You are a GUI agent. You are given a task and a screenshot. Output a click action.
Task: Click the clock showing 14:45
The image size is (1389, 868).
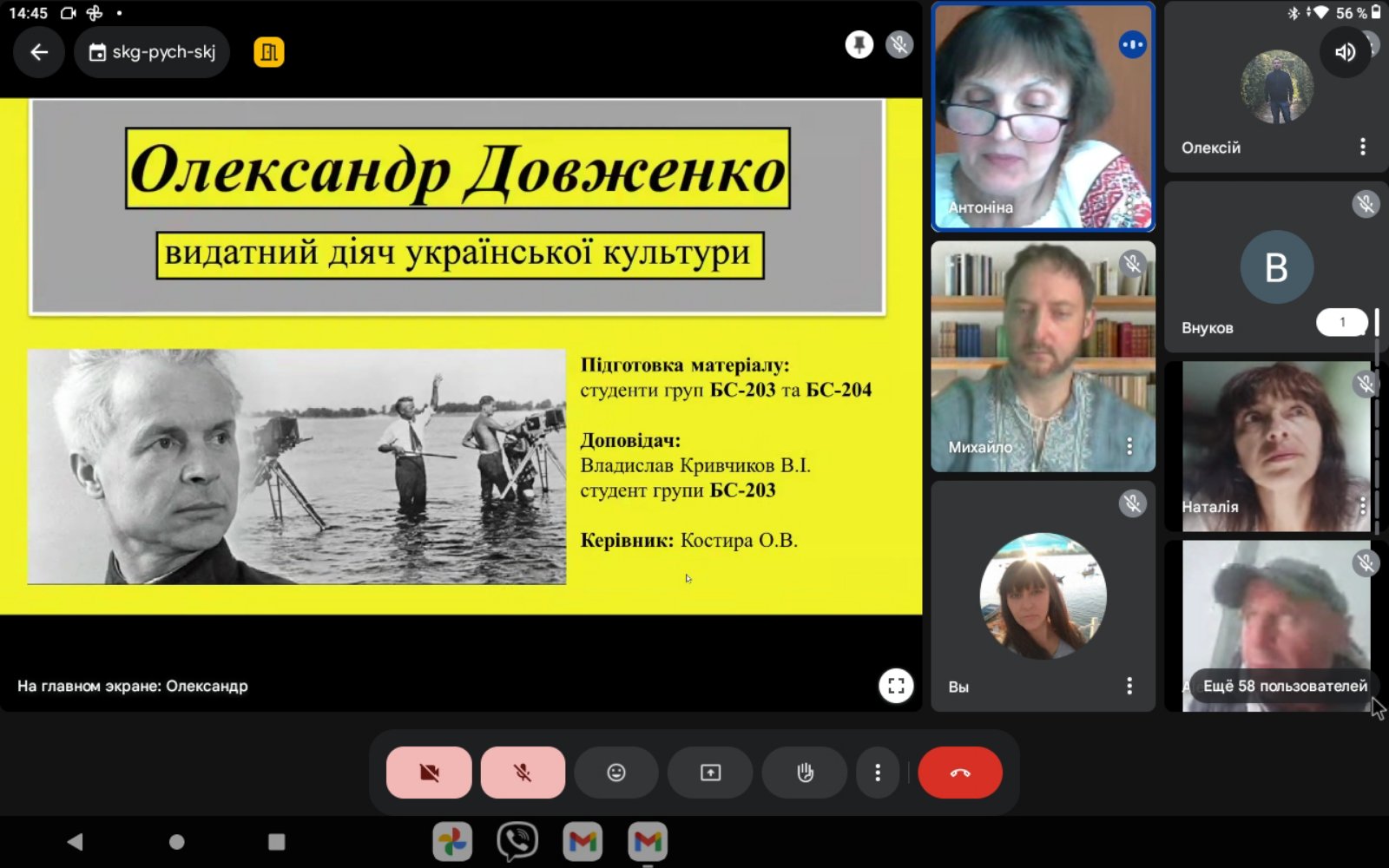29,13
